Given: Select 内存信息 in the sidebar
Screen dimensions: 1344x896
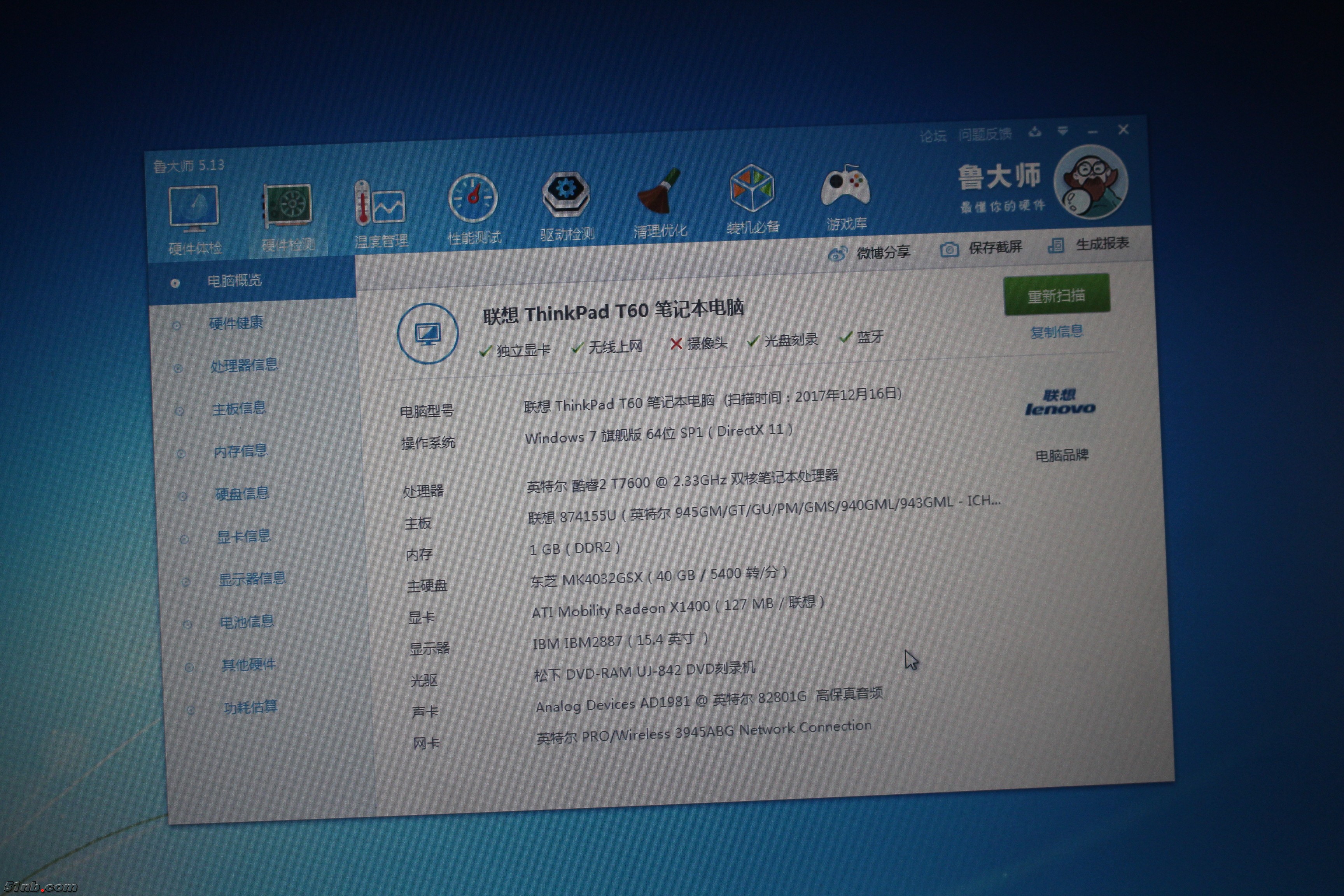Looking at the screenshot, I should (x=240, y=451).
